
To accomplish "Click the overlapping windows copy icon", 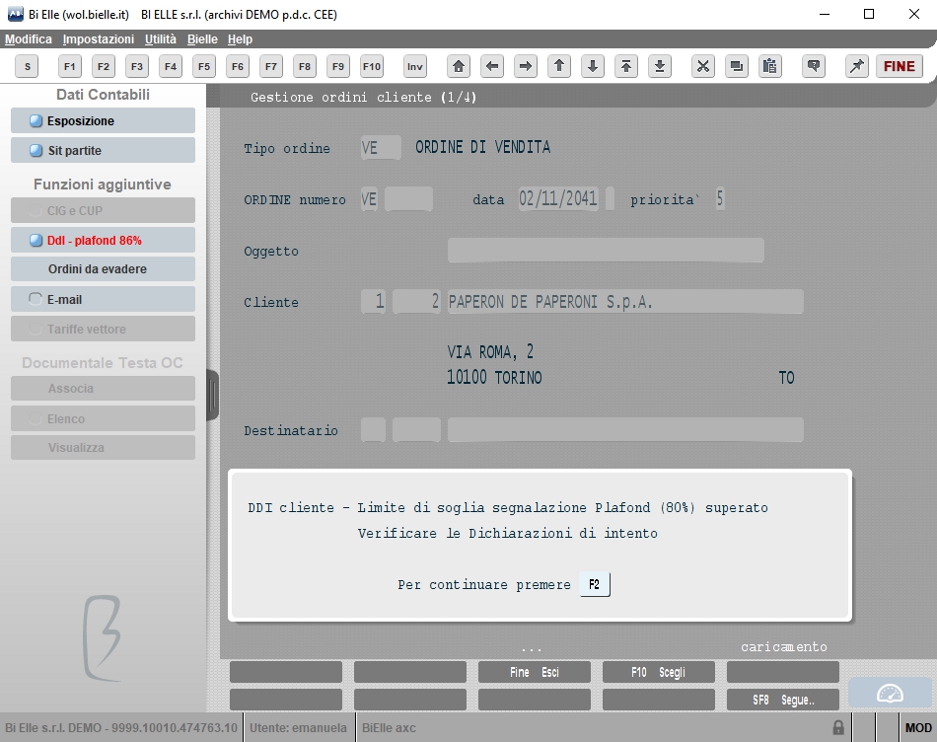I will [x=736, y=66].
